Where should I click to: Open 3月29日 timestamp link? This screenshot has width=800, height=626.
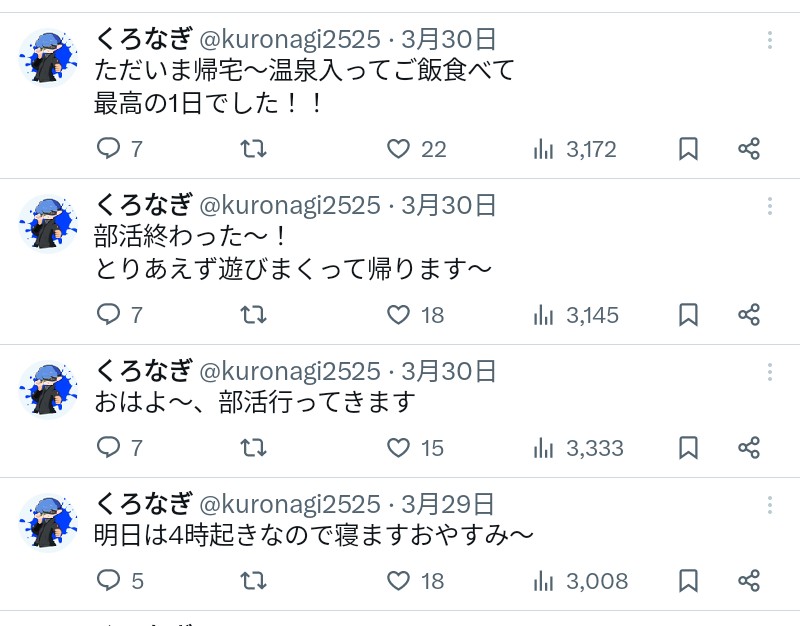tap(448, 504)
